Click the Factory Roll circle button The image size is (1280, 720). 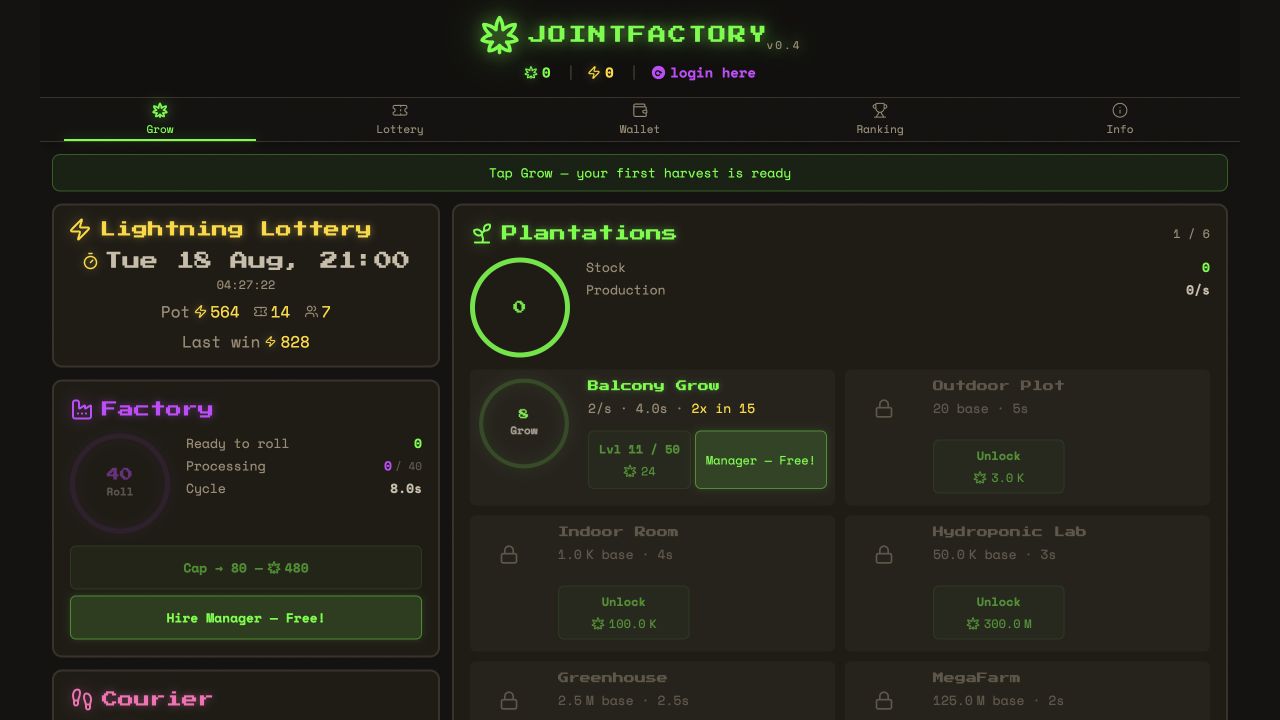pyautogui.click(x=120, y=483)
